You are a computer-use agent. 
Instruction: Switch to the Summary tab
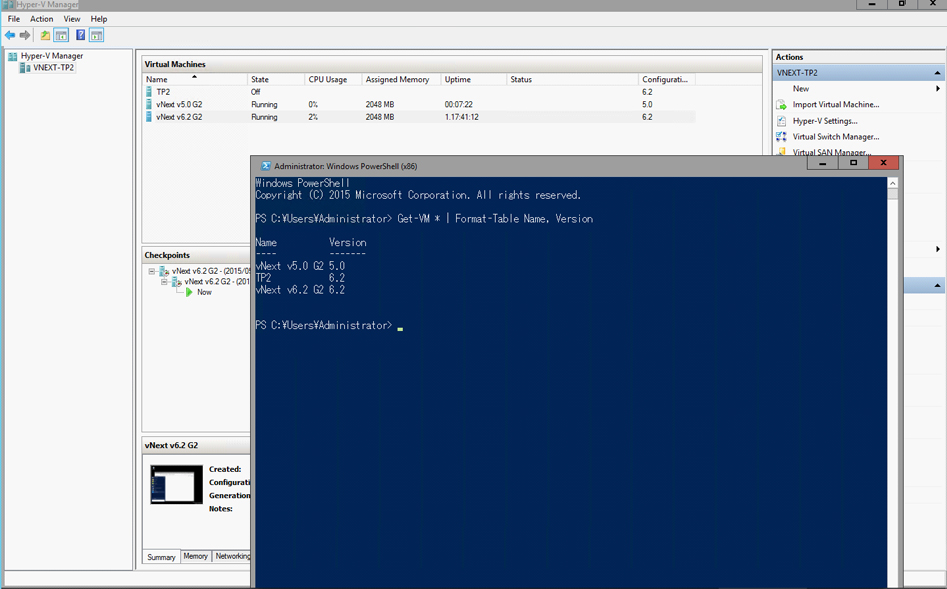161,557
